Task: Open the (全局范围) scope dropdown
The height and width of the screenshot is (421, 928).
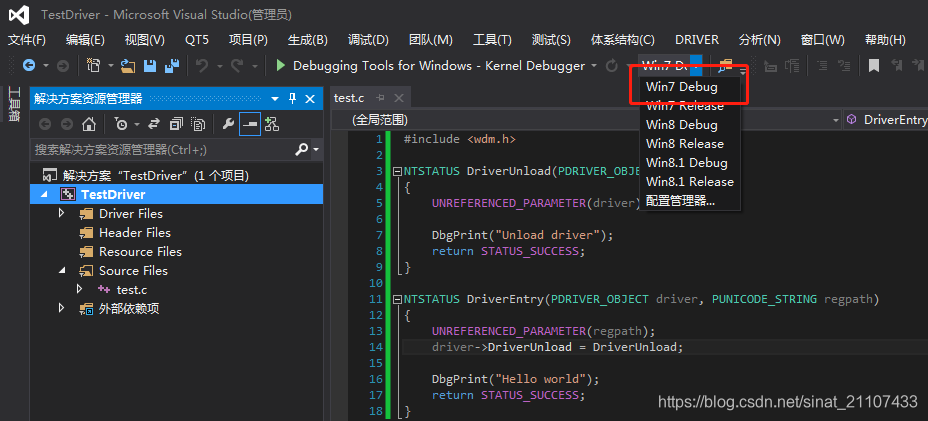Action: tap(836, 120)
